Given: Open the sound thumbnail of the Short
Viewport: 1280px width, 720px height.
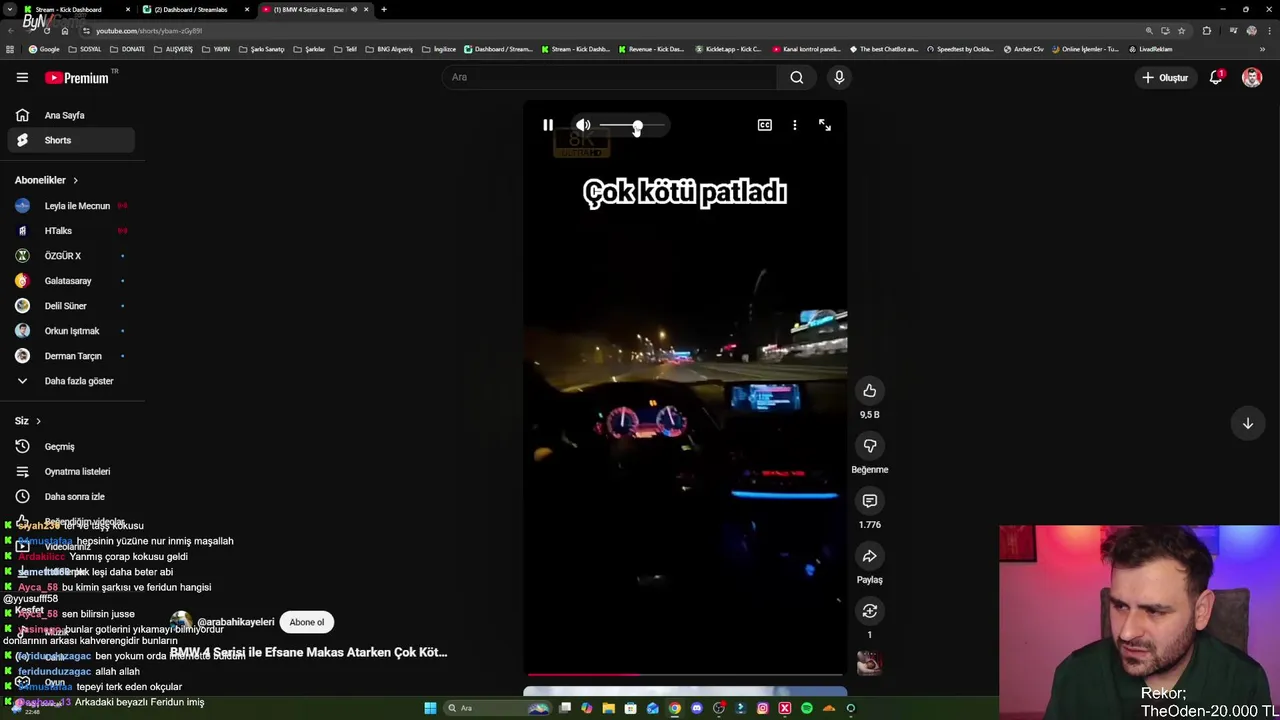Looking at the screenshot, I should click(870, 663).
